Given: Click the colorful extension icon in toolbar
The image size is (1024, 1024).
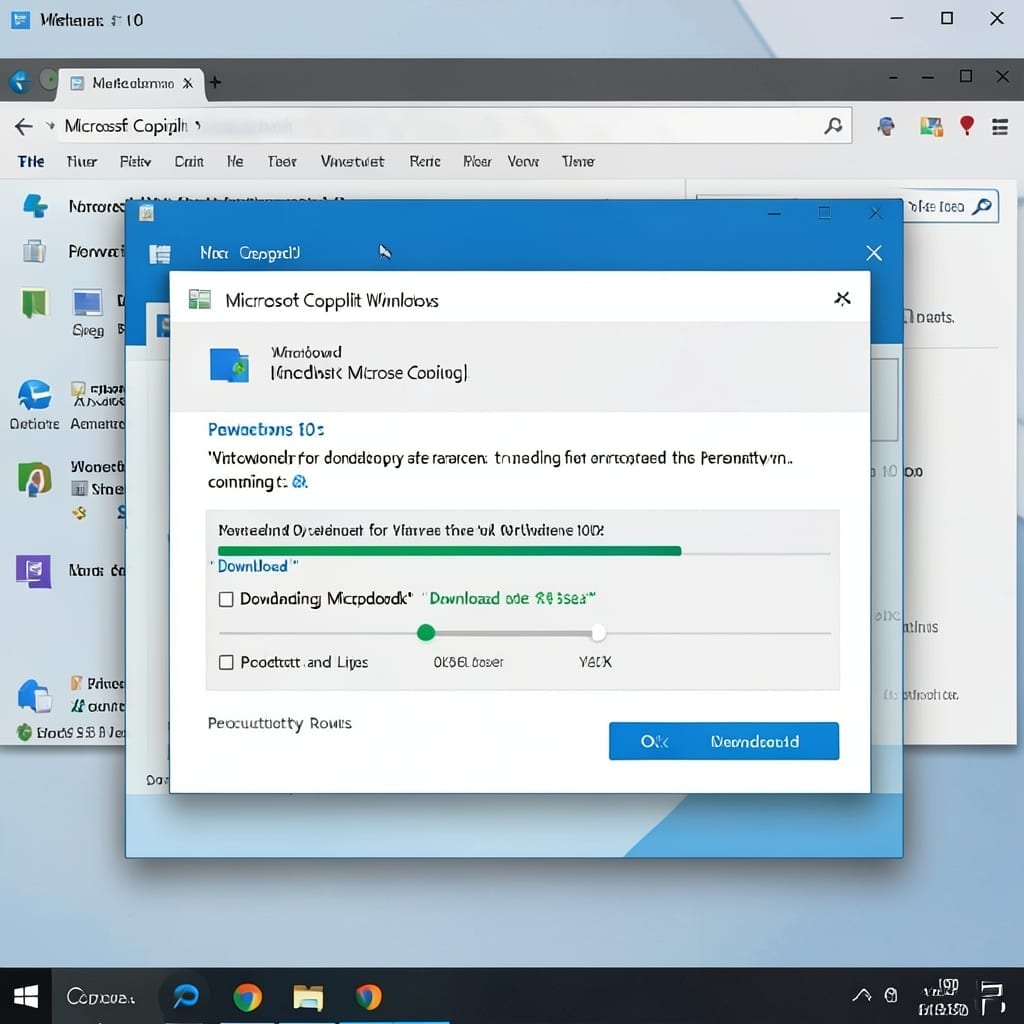Looking at the screenshot, I should (931, 126).
